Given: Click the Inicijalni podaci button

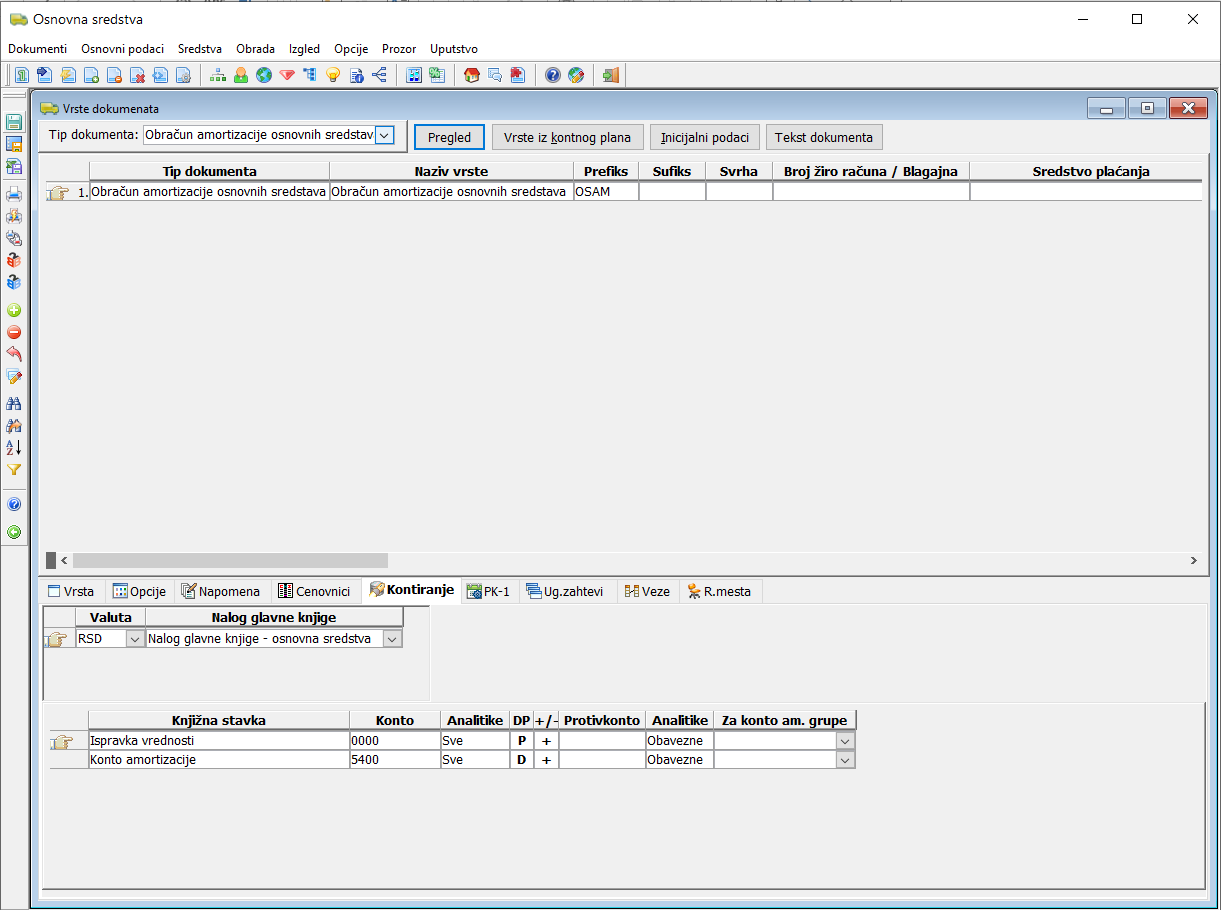Looking at the screenshot, I should point(704,137).
